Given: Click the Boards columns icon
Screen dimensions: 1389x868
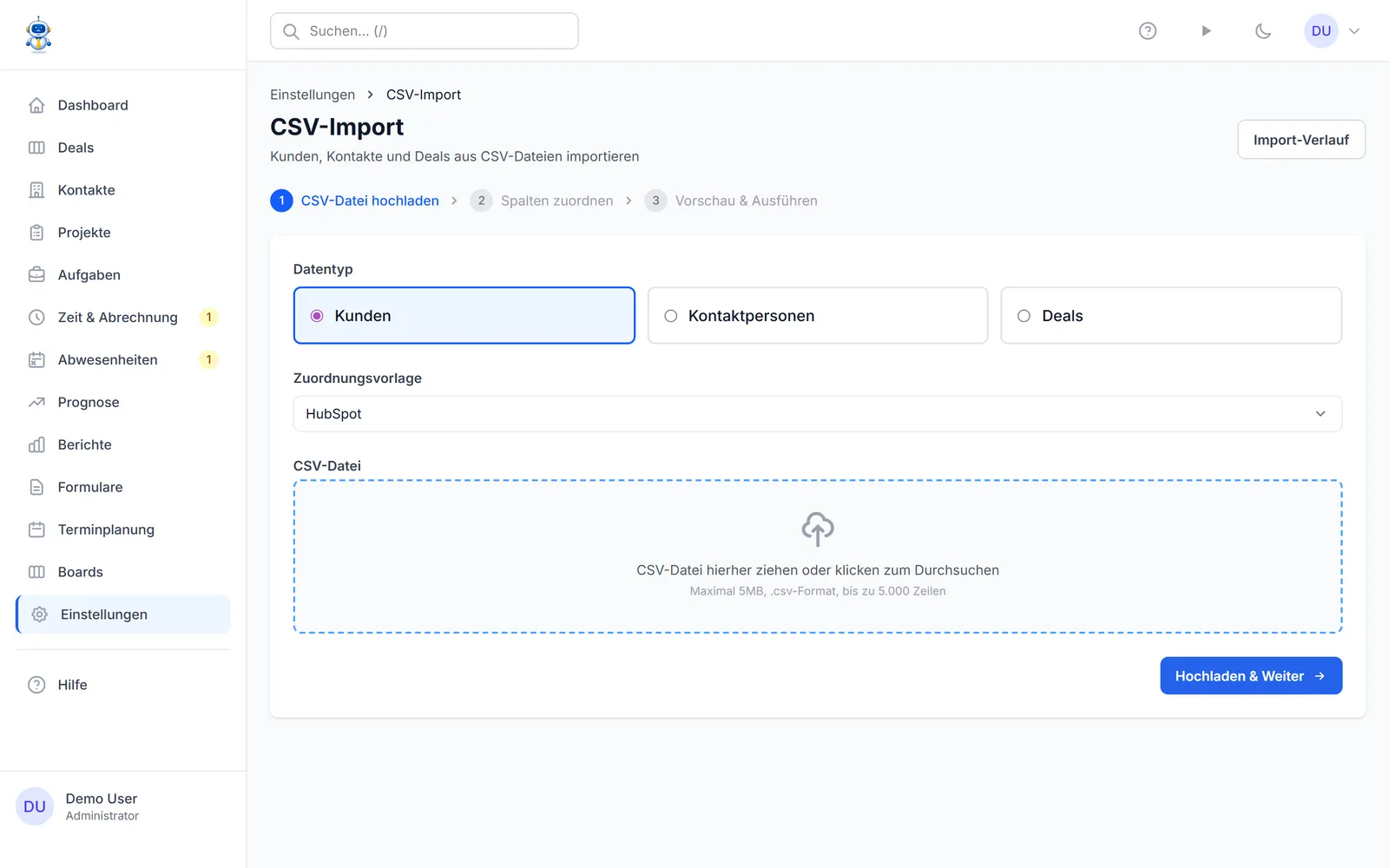Looking at the screenshot, I should 36,572.
